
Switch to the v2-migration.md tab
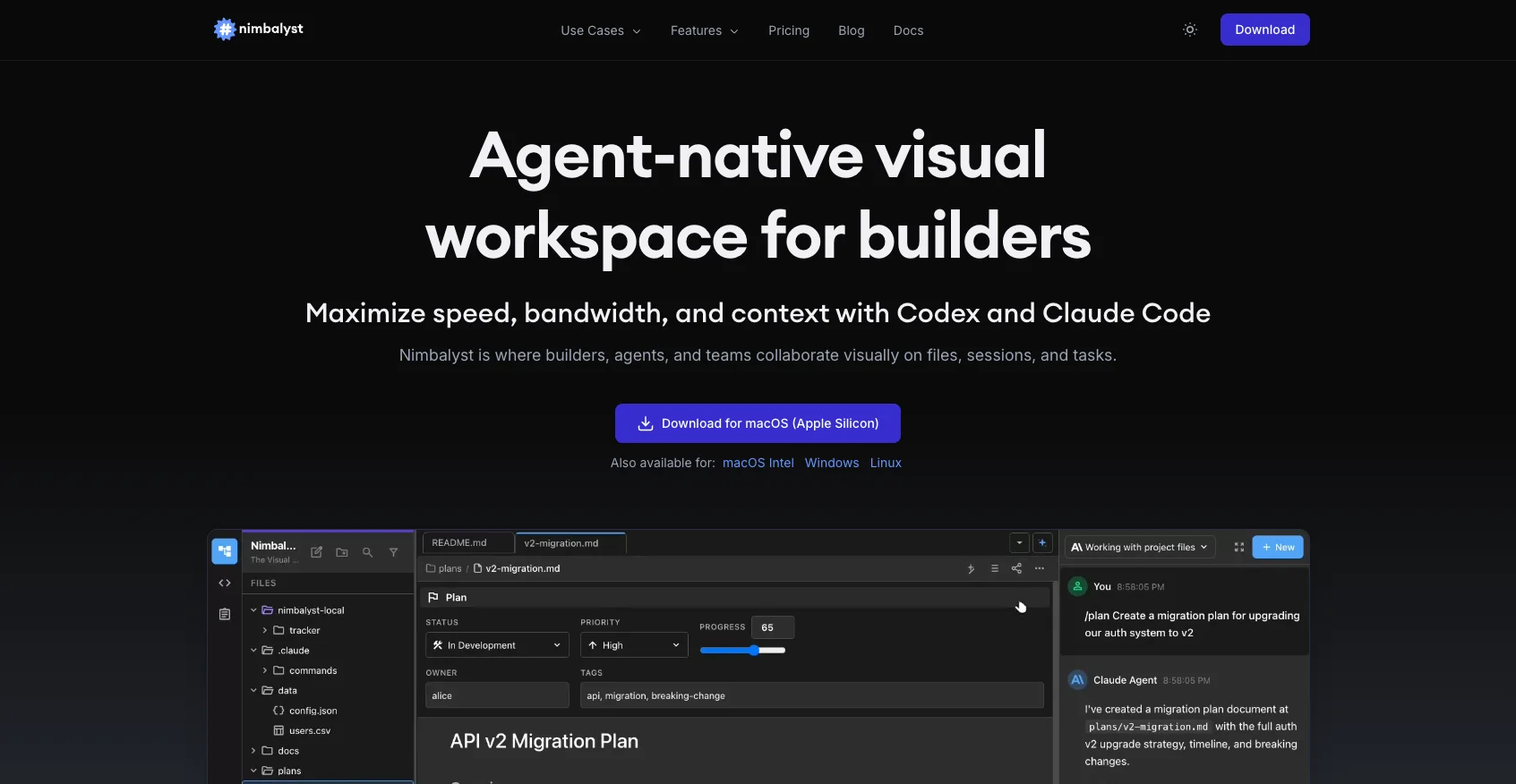570,543
